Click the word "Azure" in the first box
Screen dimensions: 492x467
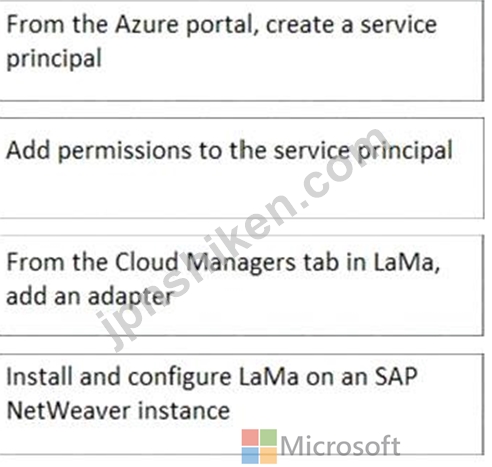(x=147, y=25)
